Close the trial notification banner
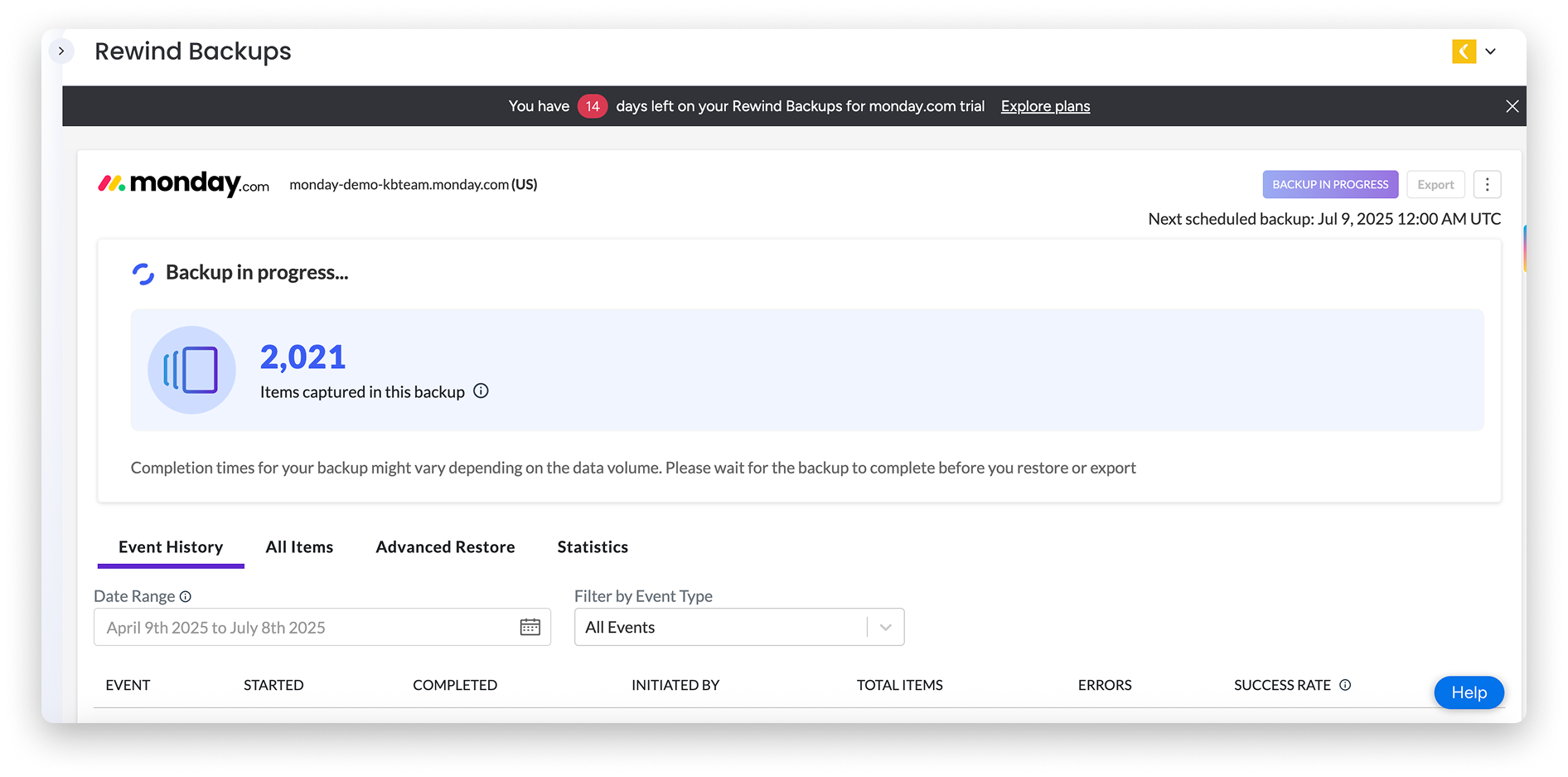Image resolution: width=1568 pixels, height=777 pixels. click(x=1512, y=106)
